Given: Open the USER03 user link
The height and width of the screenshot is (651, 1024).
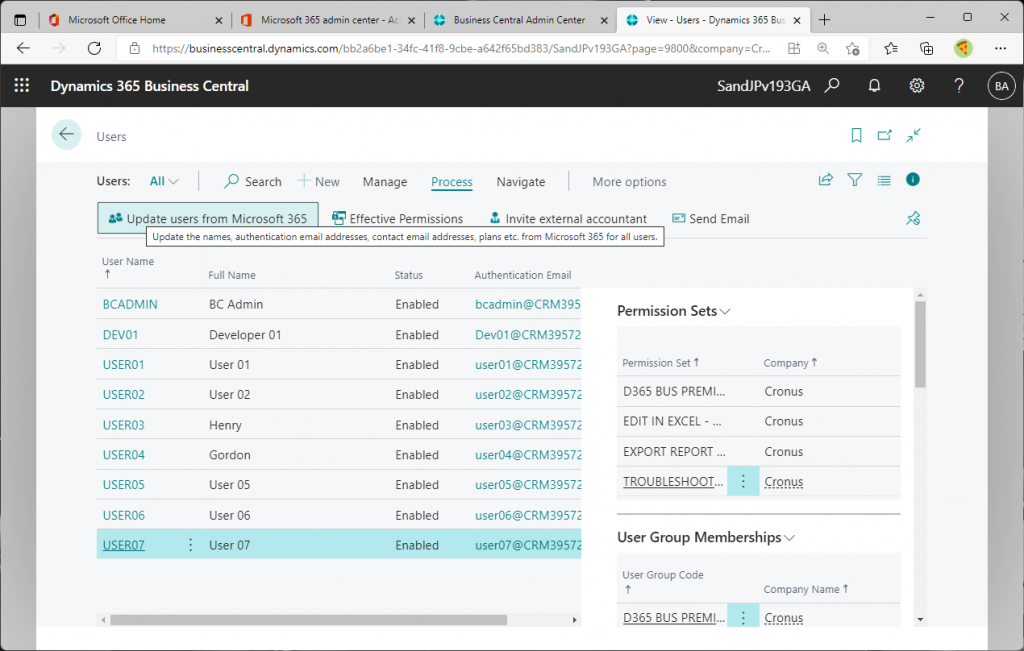Looking at the screenshot, I should click(x=123, y=425).
